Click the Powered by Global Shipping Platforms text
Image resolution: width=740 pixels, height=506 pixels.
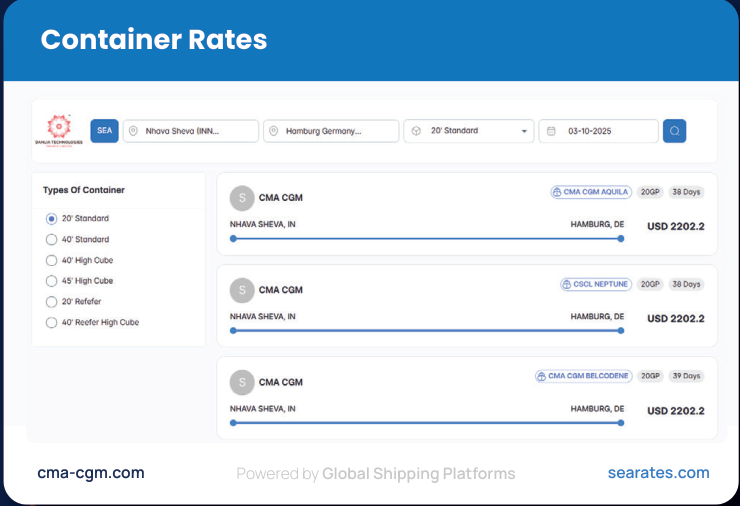[376, 473]
